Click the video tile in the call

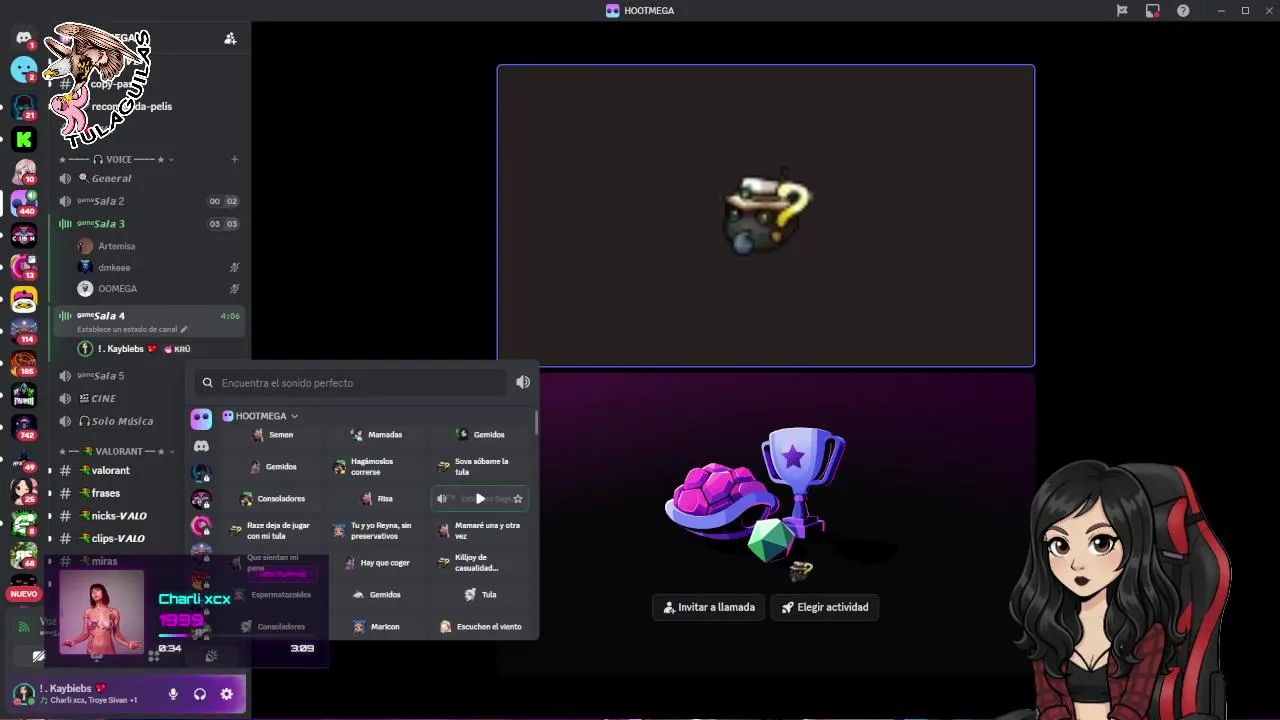point(766,216)
